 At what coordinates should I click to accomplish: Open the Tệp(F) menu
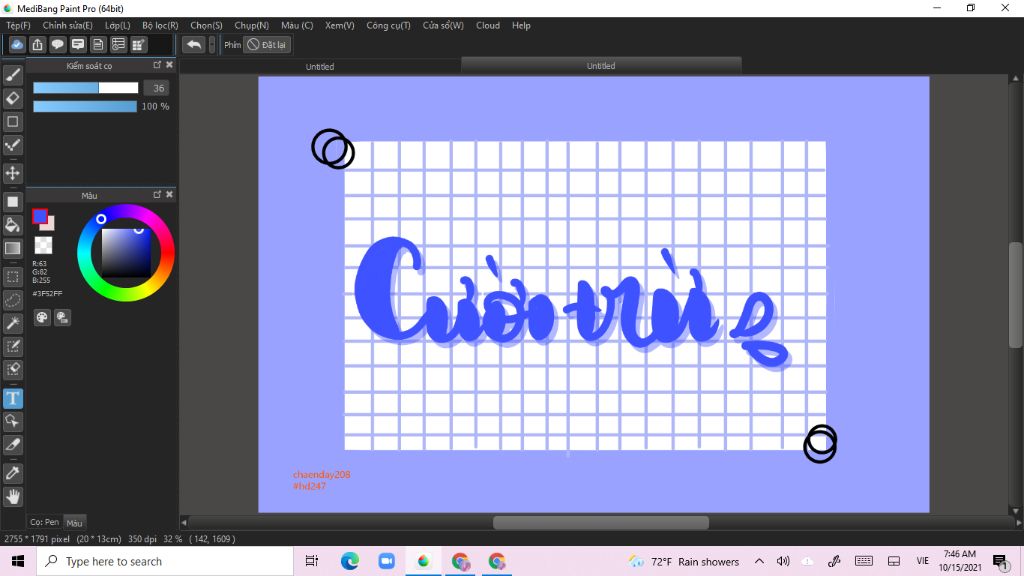[x=18, y=25]
